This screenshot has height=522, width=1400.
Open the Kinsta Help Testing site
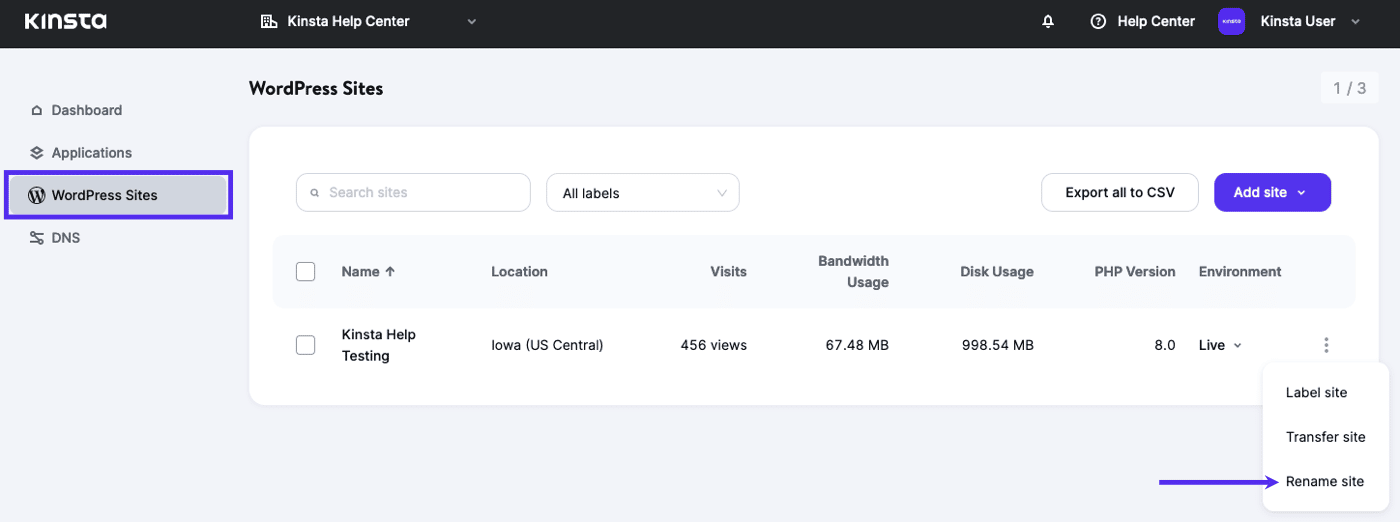coord(379,345)
